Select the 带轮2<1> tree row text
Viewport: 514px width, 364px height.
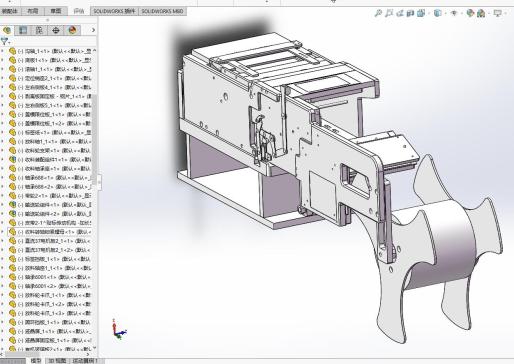pos(54,196)
